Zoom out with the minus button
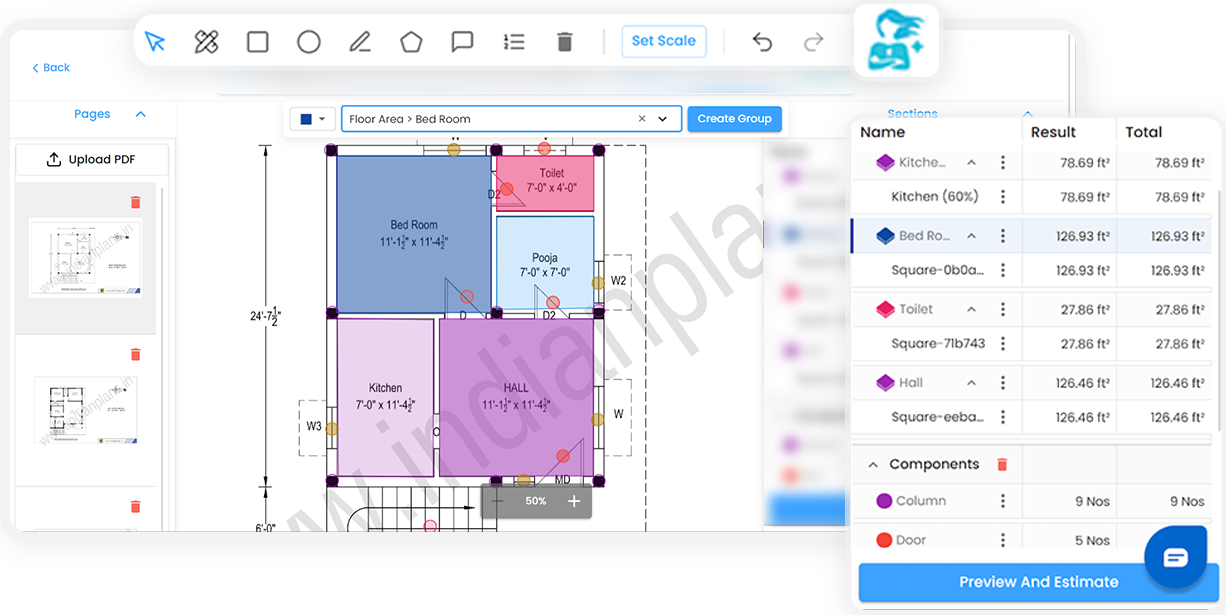This screenshot has width=1226, height=615. click(x=498, y=501)
